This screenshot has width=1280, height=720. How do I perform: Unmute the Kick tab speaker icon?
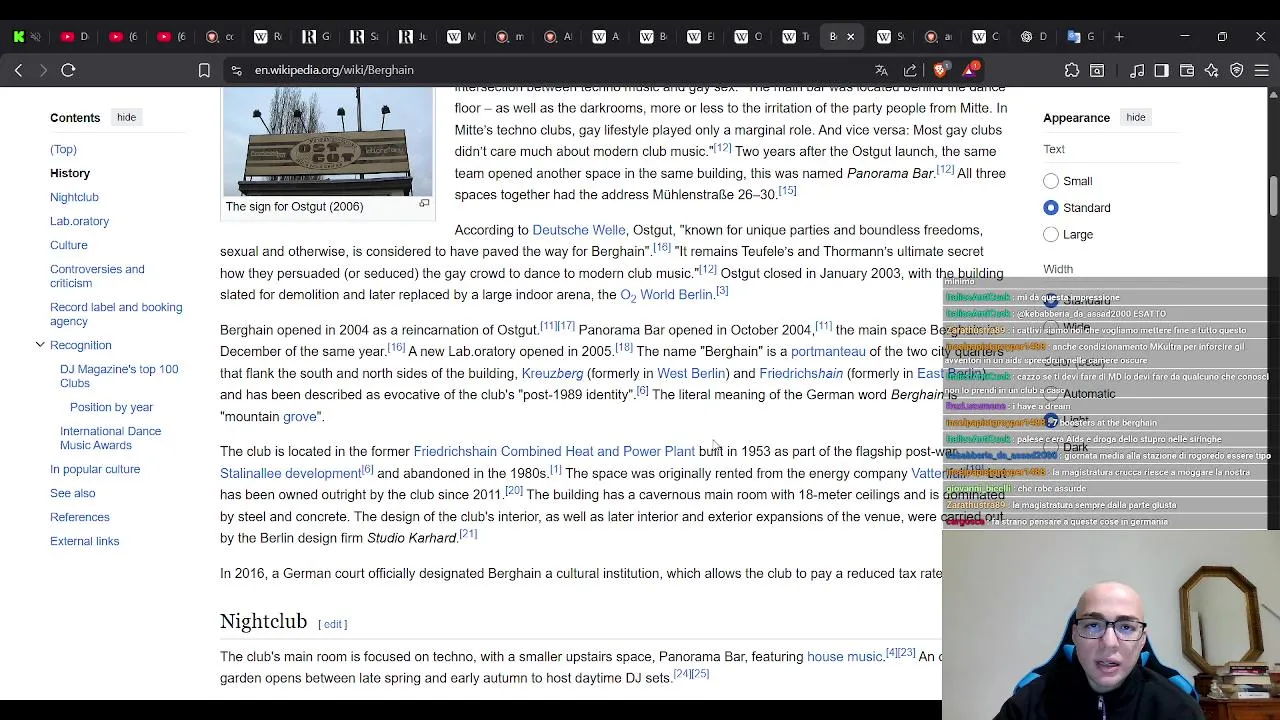(x=36, y=37)
